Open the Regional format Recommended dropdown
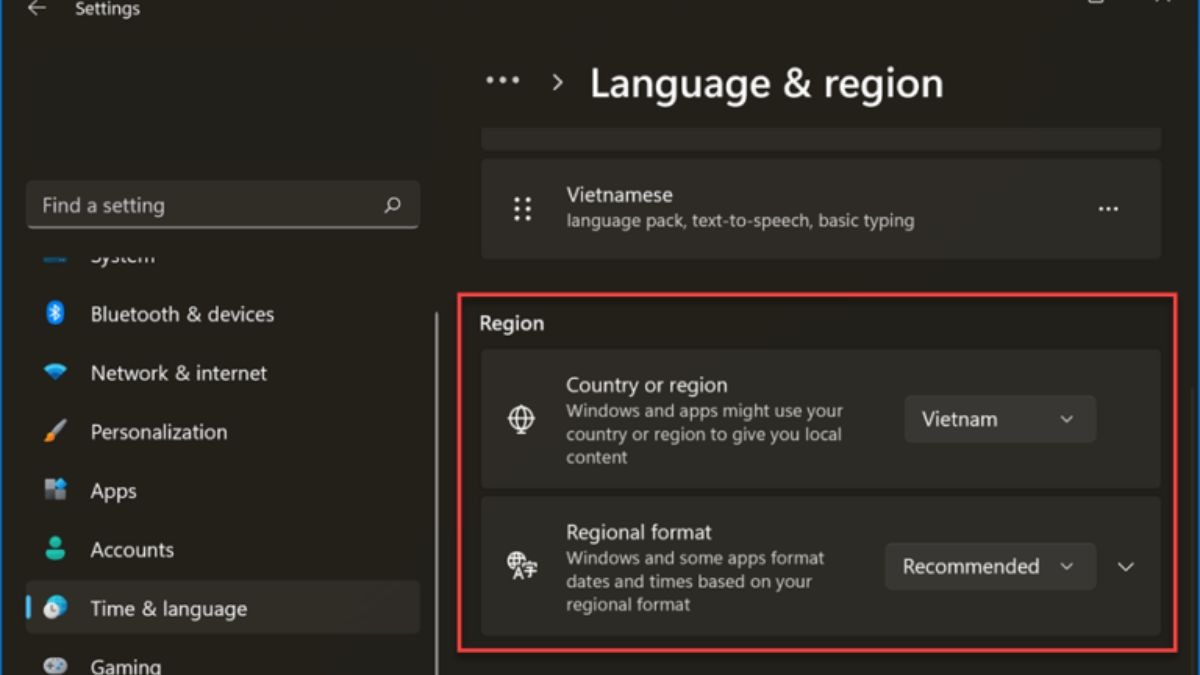This screenshot has width=1200, height=675. point(990,566)
